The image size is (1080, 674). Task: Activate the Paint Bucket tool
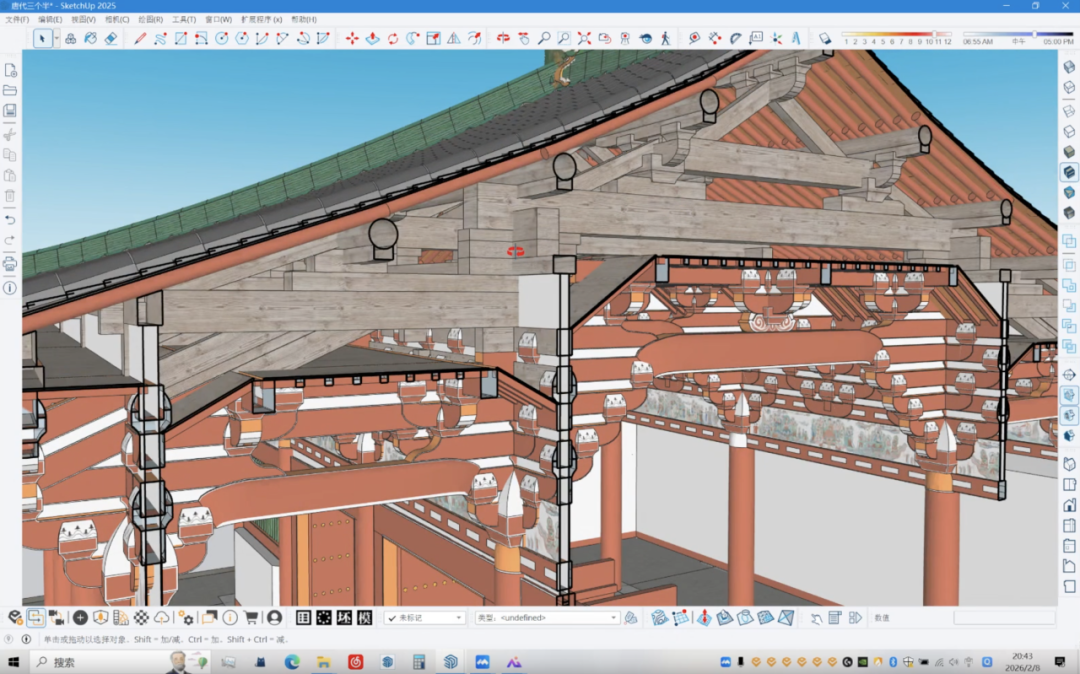pyautogui.click(x=90, y=39)
